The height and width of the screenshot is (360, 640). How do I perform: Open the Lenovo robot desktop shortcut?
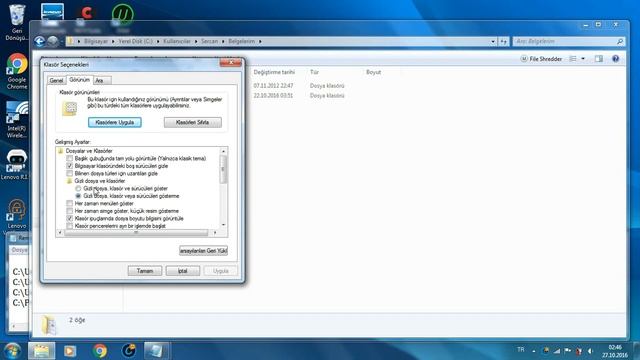click(x=16, y=164)
